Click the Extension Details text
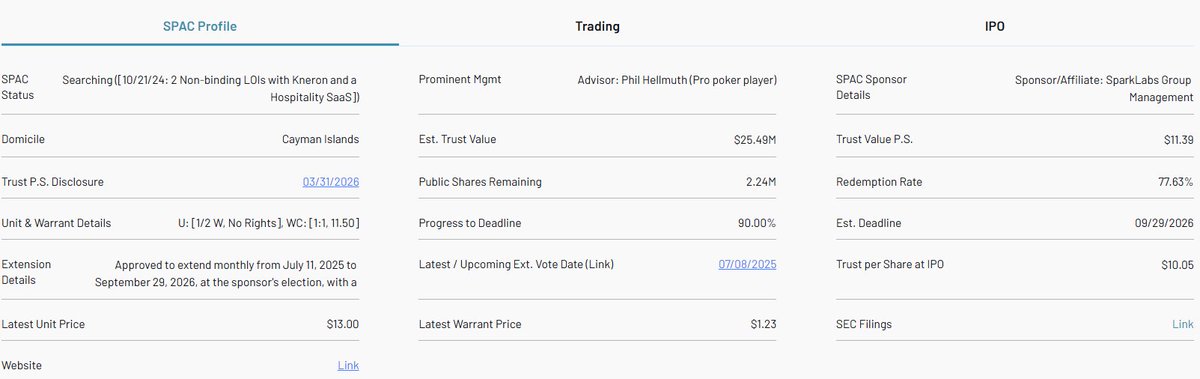Viewport: 1200px width, 379px height. coord(227,273)
